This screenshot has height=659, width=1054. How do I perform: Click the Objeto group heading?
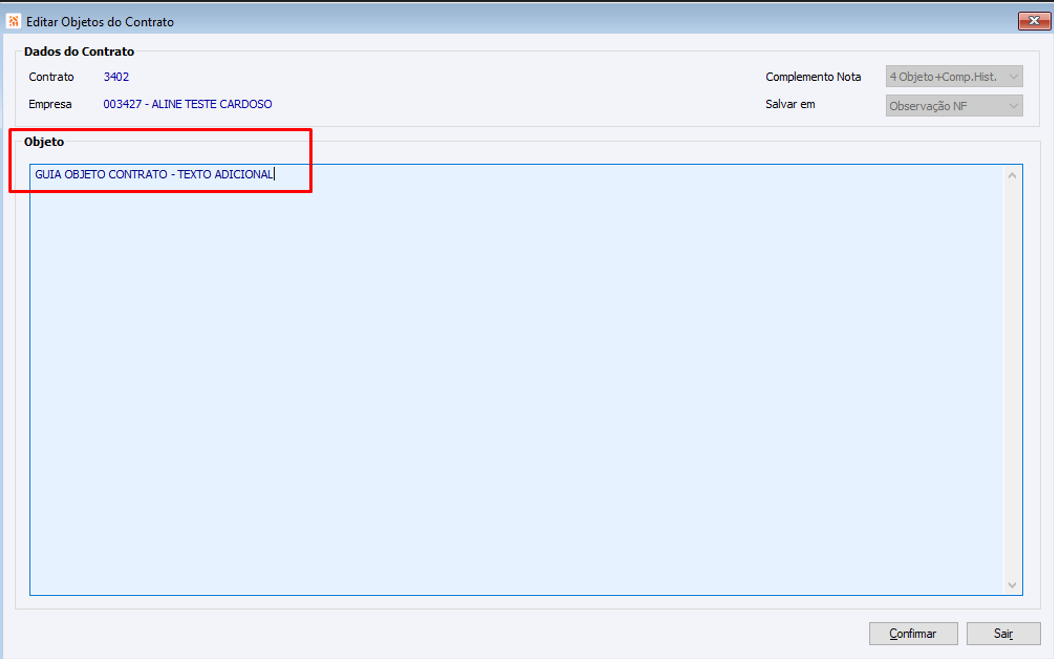coord(44,142)
